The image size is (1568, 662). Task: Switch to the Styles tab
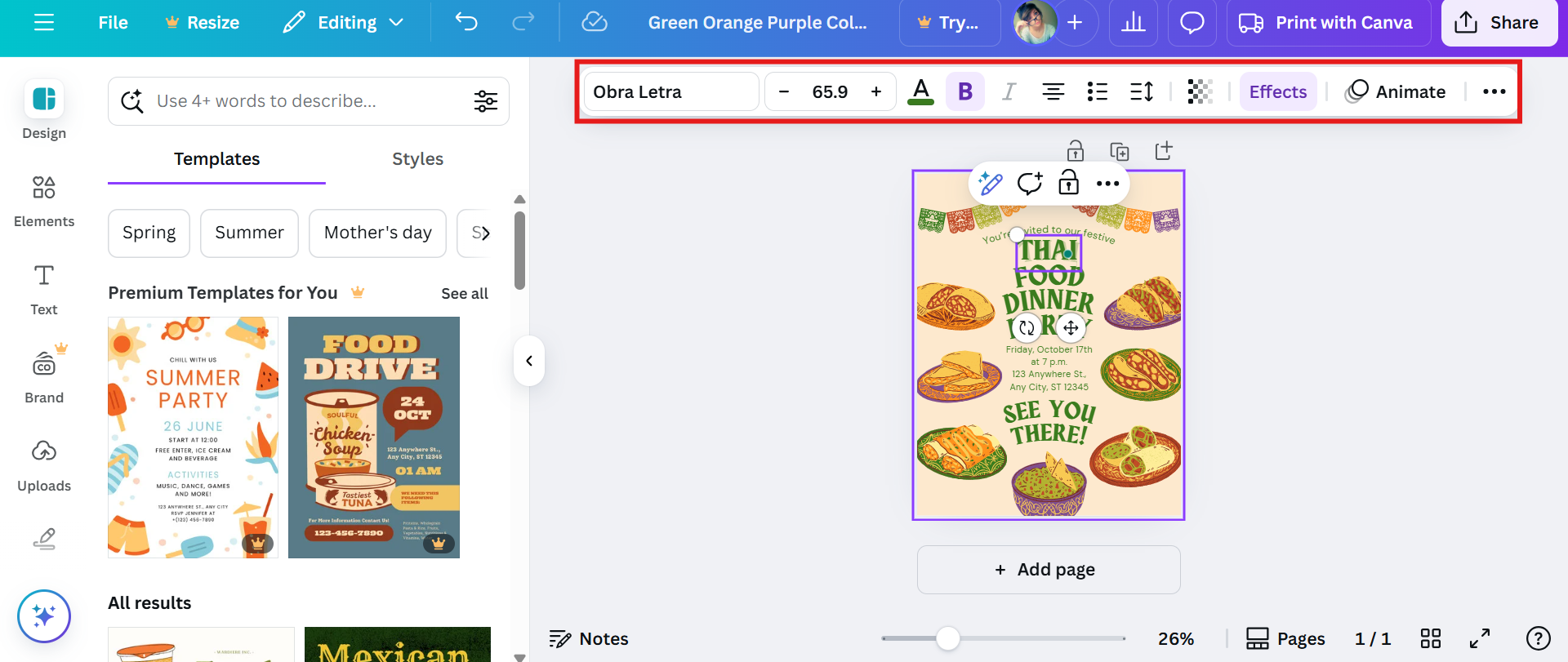tap(417, 159)
